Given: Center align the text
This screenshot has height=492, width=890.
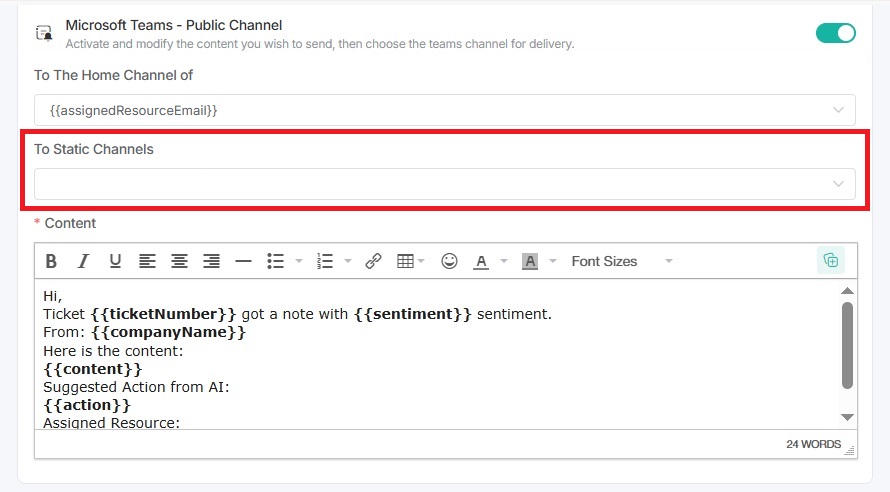Looking at the screenshot, I should point(179,261).
